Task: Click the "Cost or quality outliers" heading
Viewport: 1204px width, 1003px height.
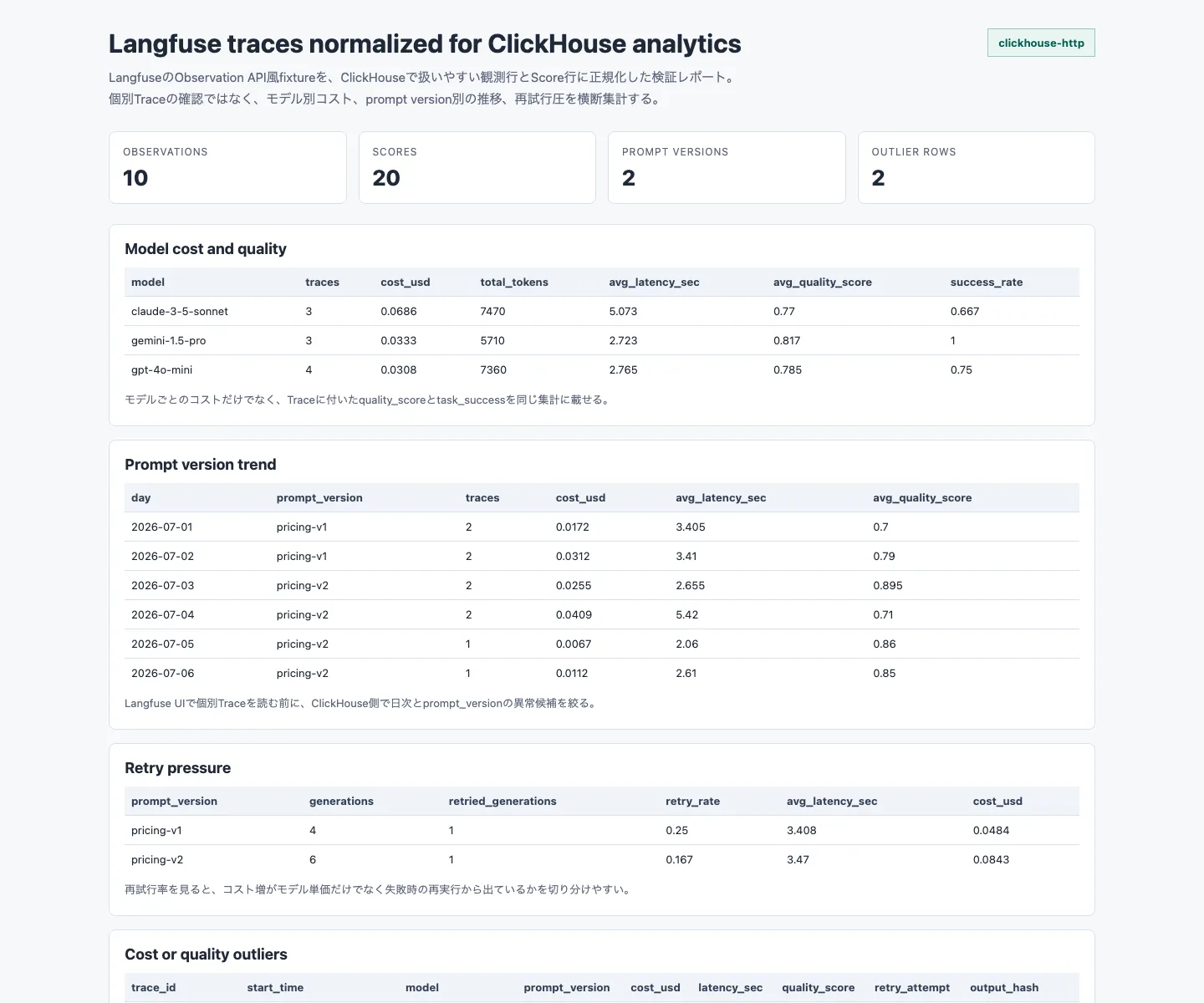Action: tap(206, 955)
